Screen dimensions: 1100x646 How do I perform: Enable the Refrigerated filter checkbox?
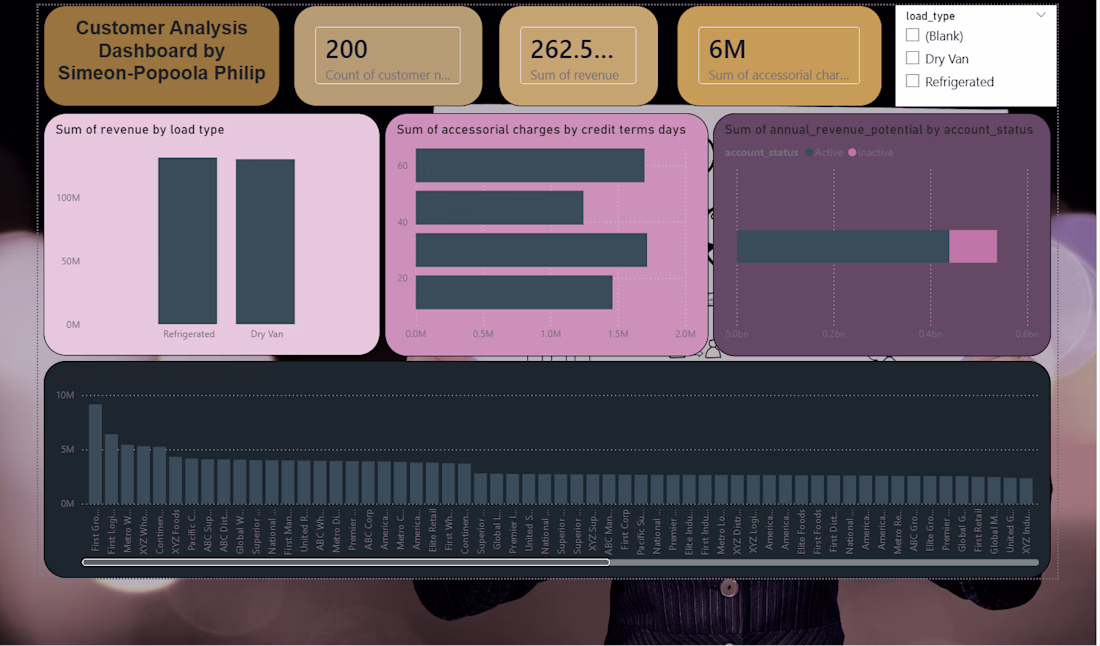coord(912,81)
